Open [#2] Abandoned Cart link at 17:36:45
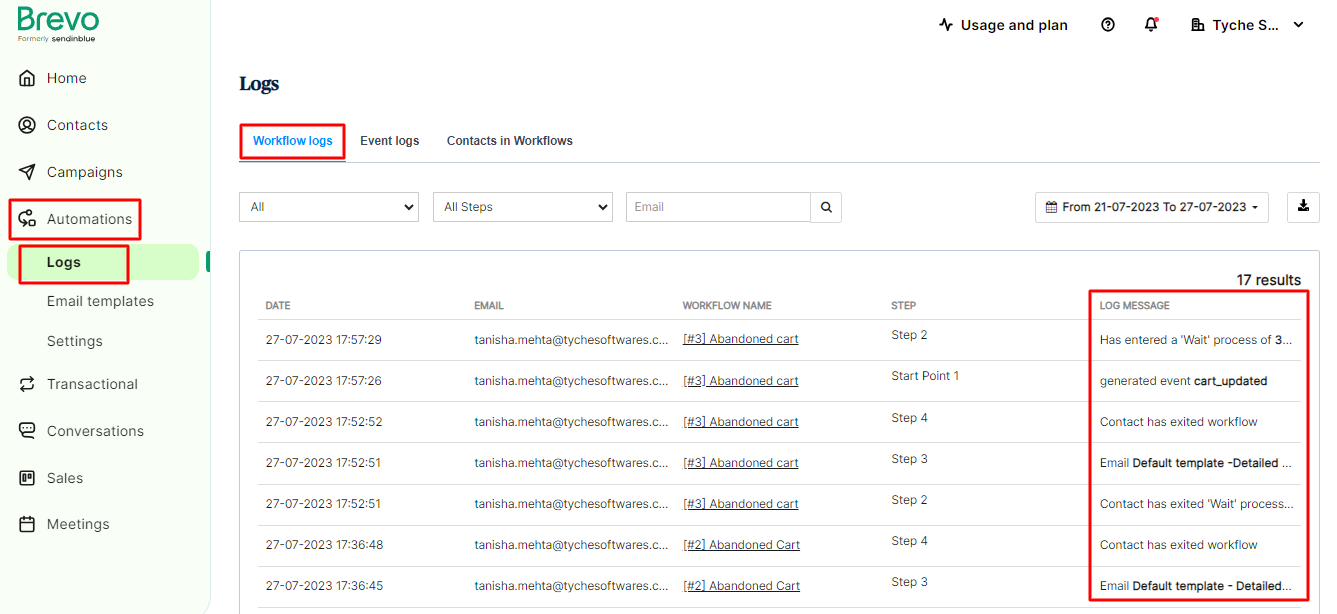Screen dimensions: 1337x614 tap(741, 586)
